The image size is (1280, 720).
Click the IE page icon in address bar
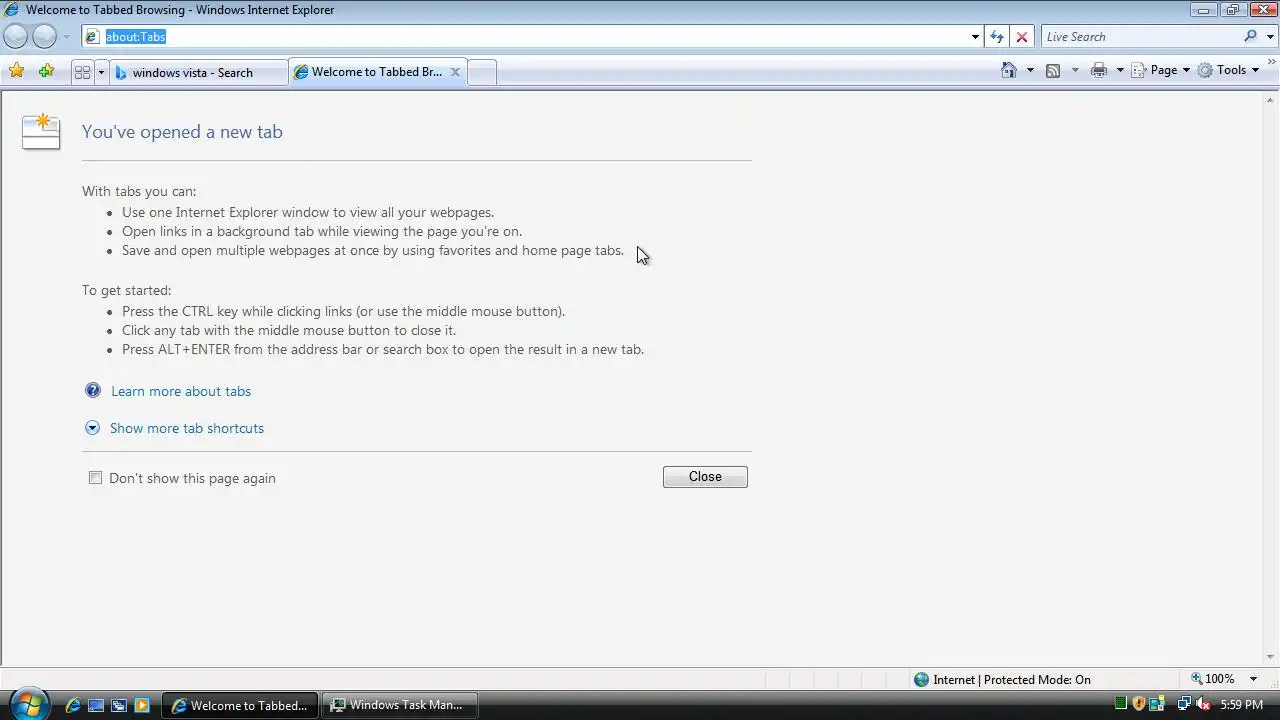coord(93,37)
